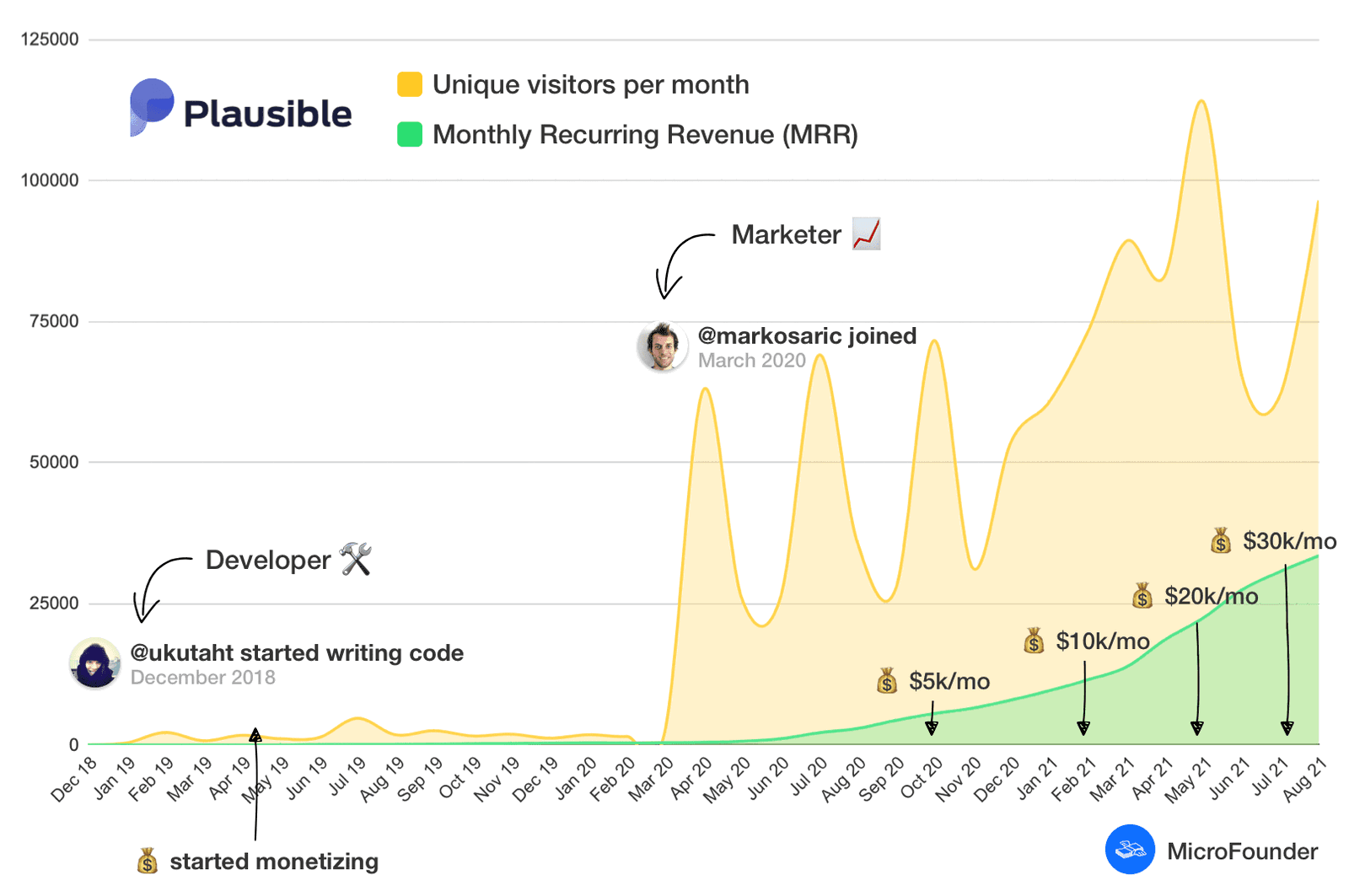Click the money bag icon beside $5k/mo
This screenshot has width=1349, height=896.
886,680
